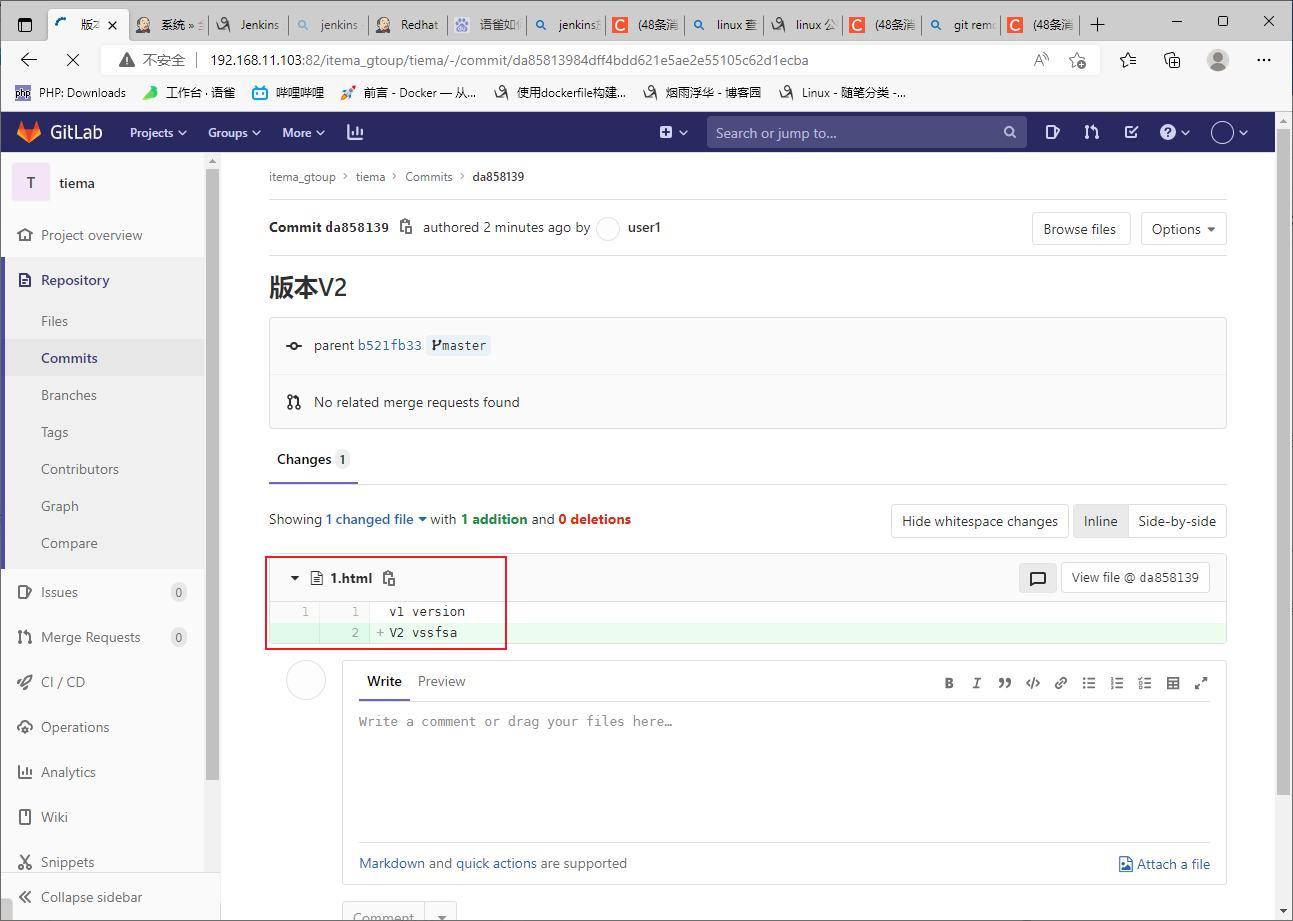Open a new browser tab
The height and width of the screenshot is (921, 1293).
coord(1098,24)
